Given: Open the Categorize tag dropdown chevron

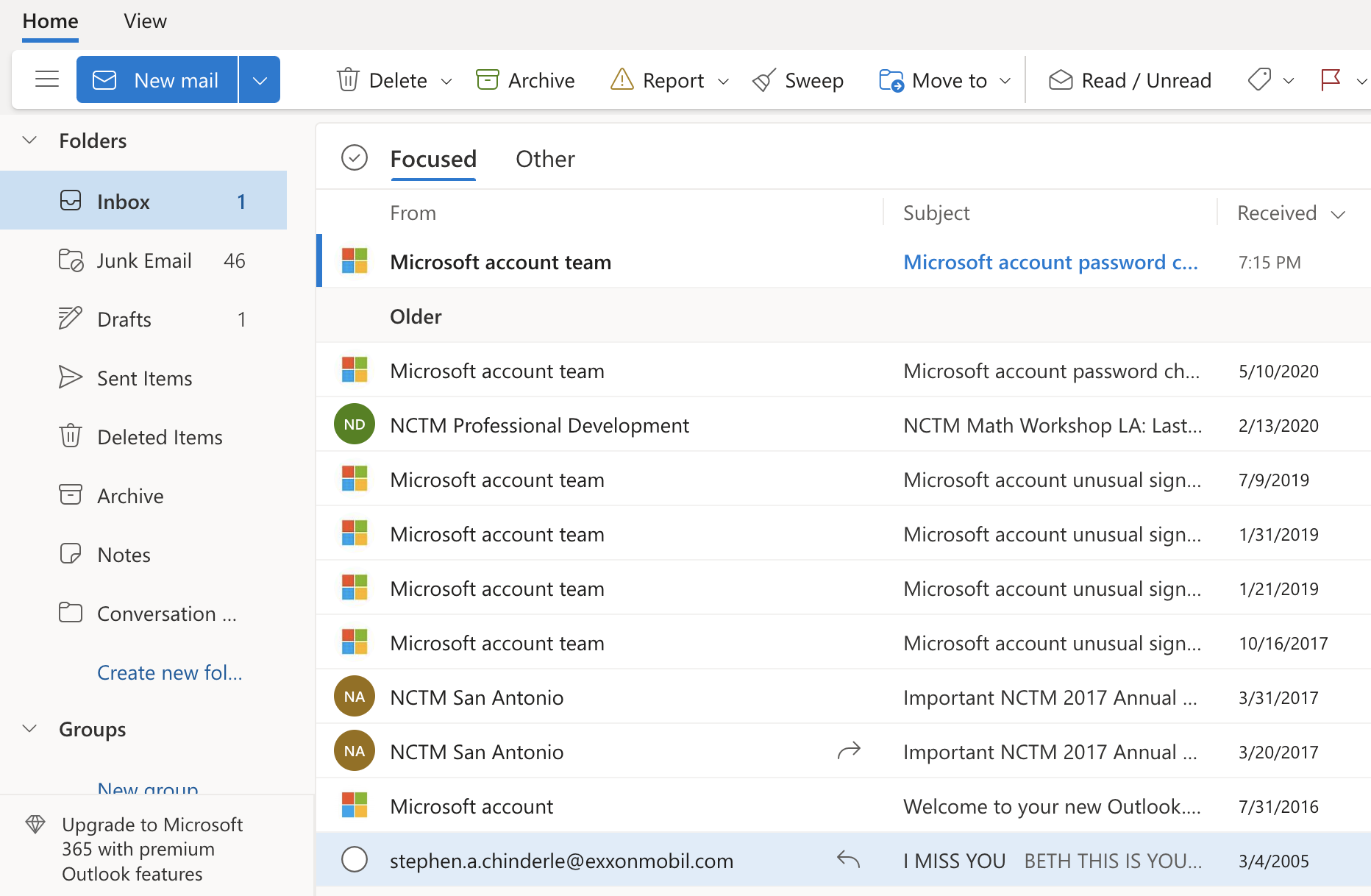Looking at the screenshot, I should (1289, 81).
